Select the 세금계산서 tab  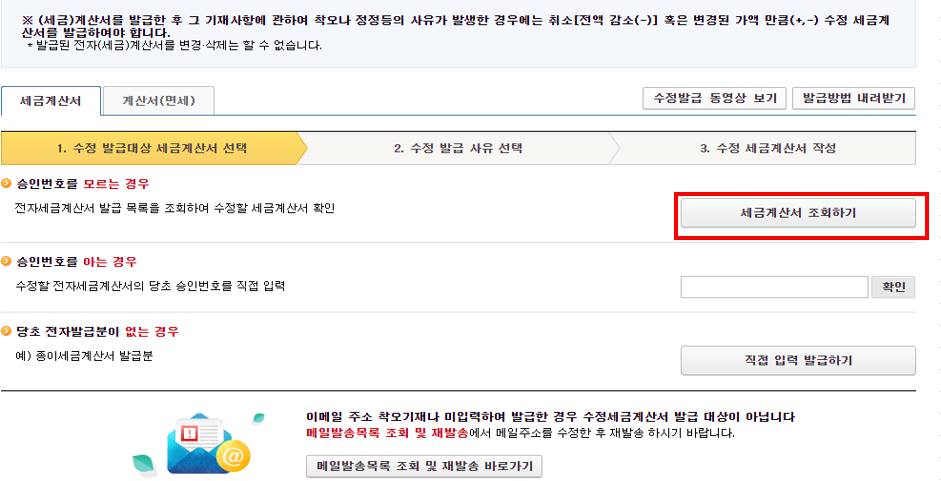click(x=50, y=100)
